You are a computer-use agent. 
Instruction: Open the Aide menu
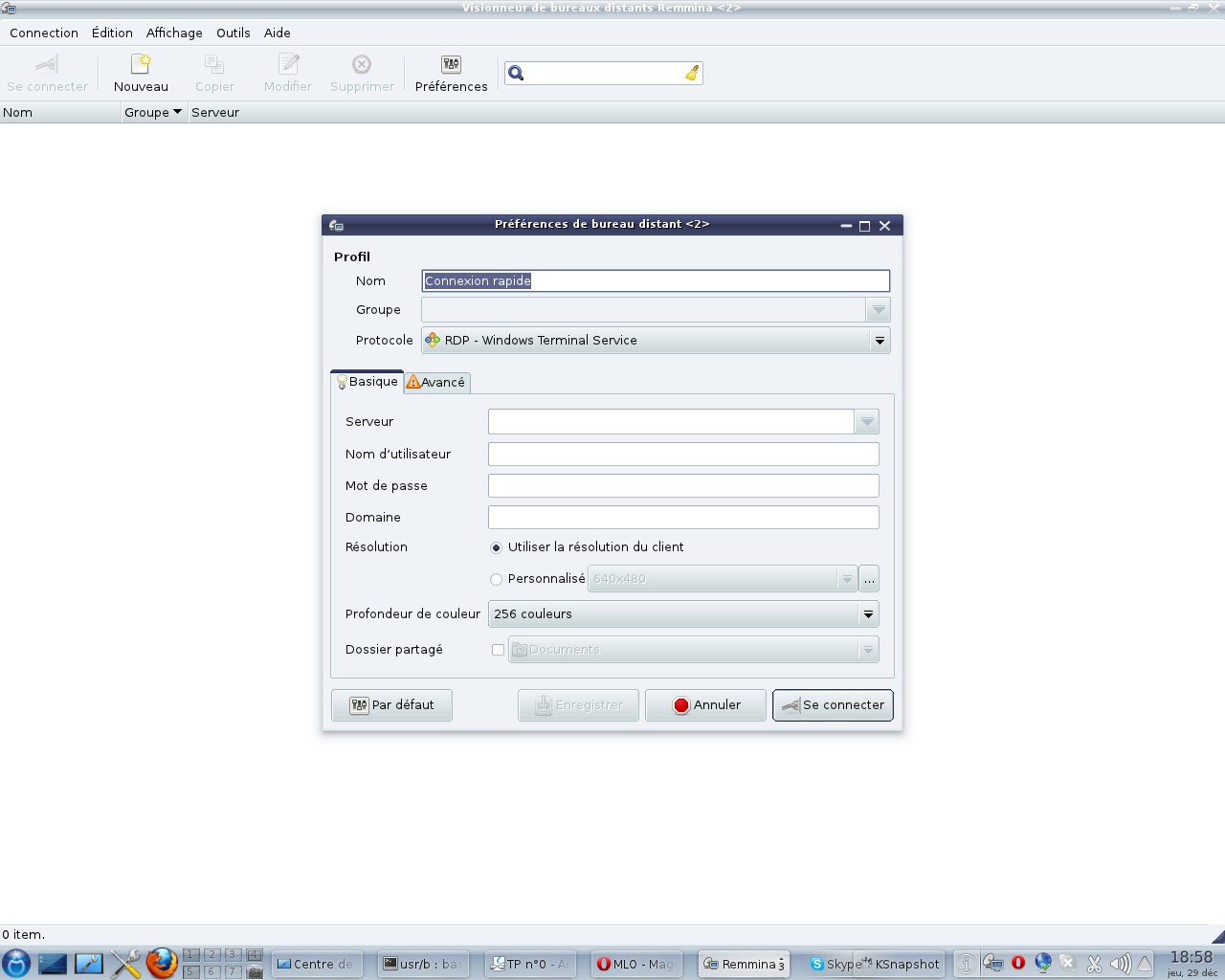pyautogui.click(x=278, y=33)
